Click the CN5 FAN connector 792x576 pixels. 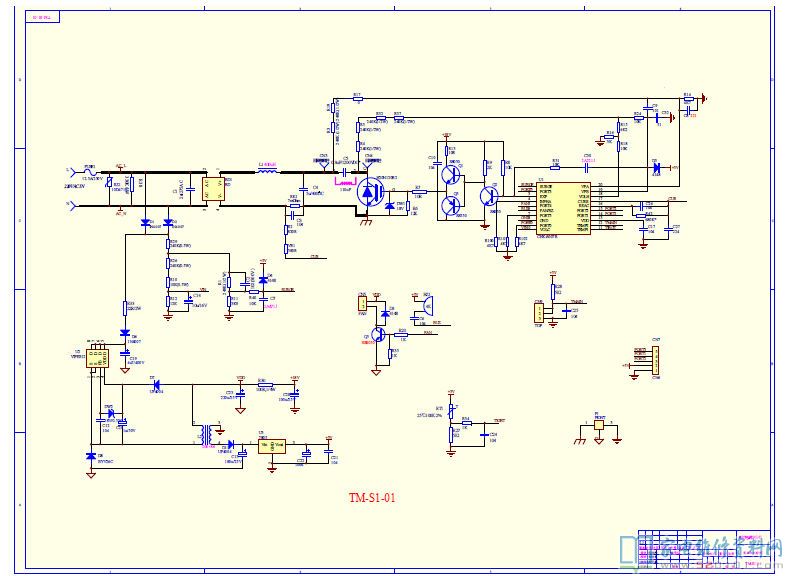(362, 304)
